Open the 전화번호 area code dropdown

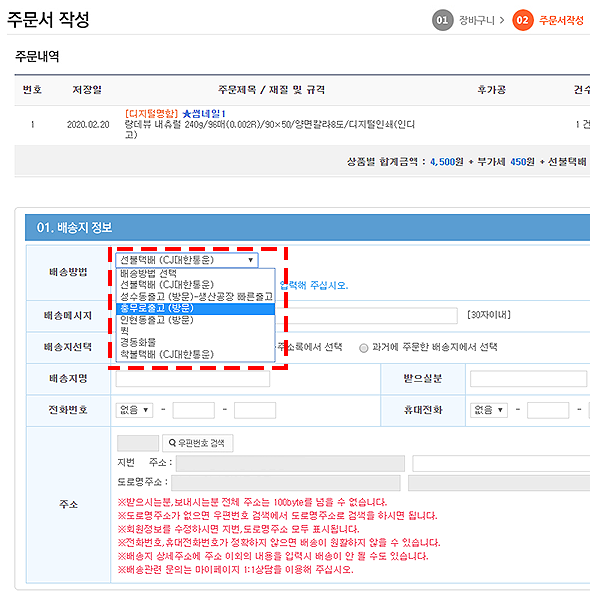pyautogui.click(x=134, y=410)
